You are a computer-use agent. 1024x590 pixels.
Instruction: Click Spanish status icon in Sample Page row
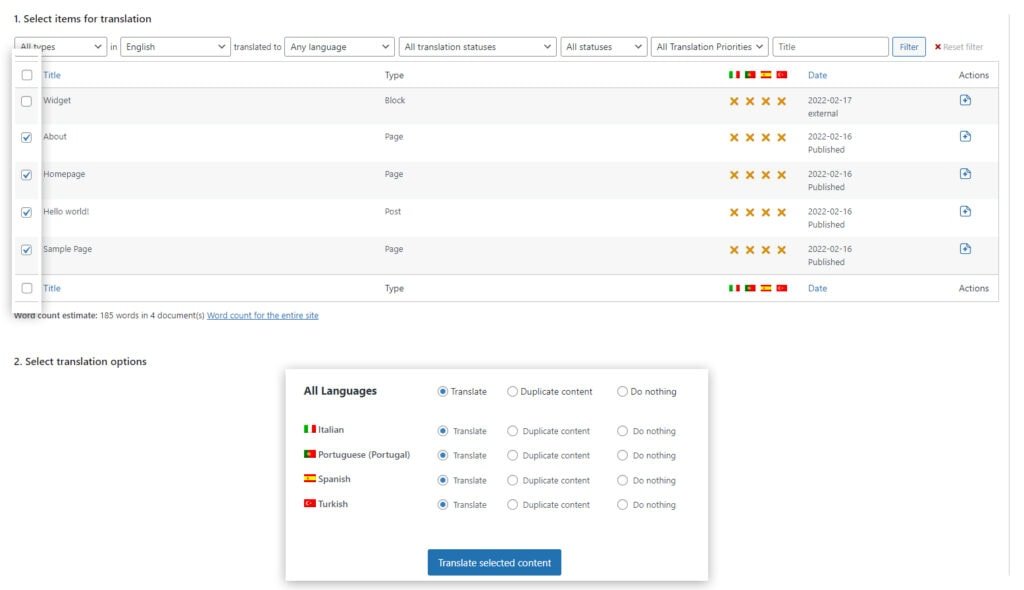(x=766, y=250)
